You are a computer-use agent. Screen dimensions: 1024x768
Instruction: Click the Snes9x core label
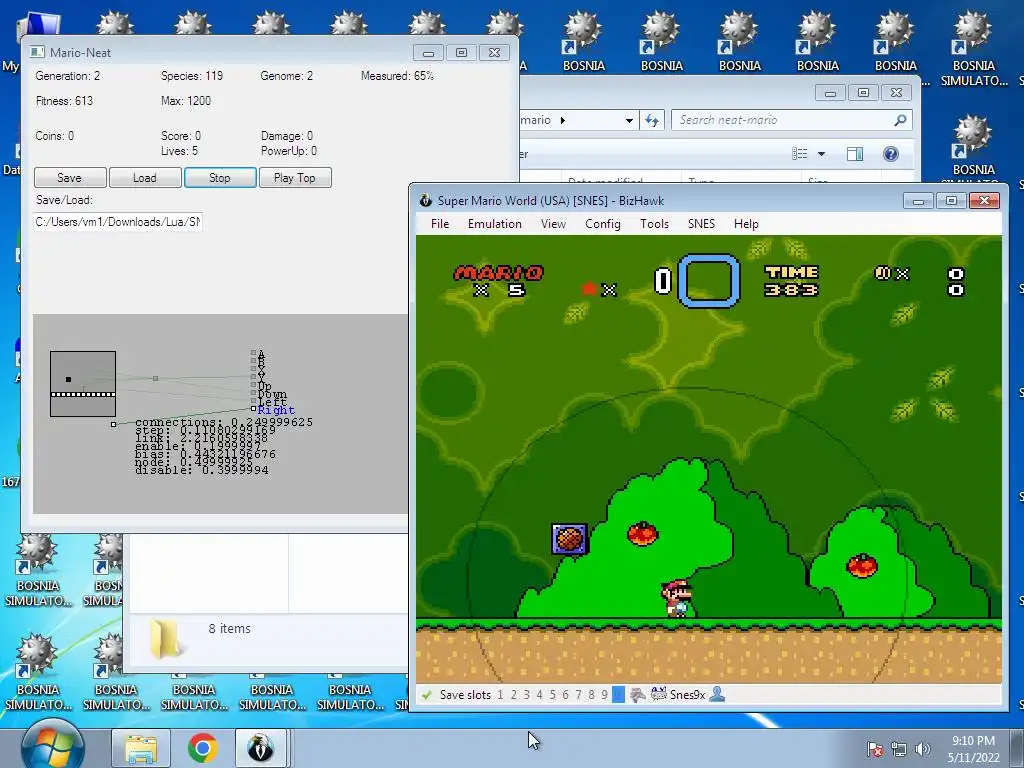click(x=687, y=695)
